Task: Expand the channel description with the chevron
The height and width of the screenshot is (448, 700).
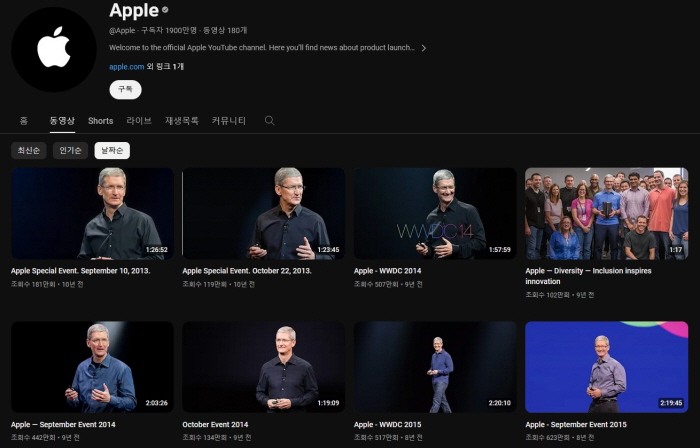Action: tap(423, 48)
